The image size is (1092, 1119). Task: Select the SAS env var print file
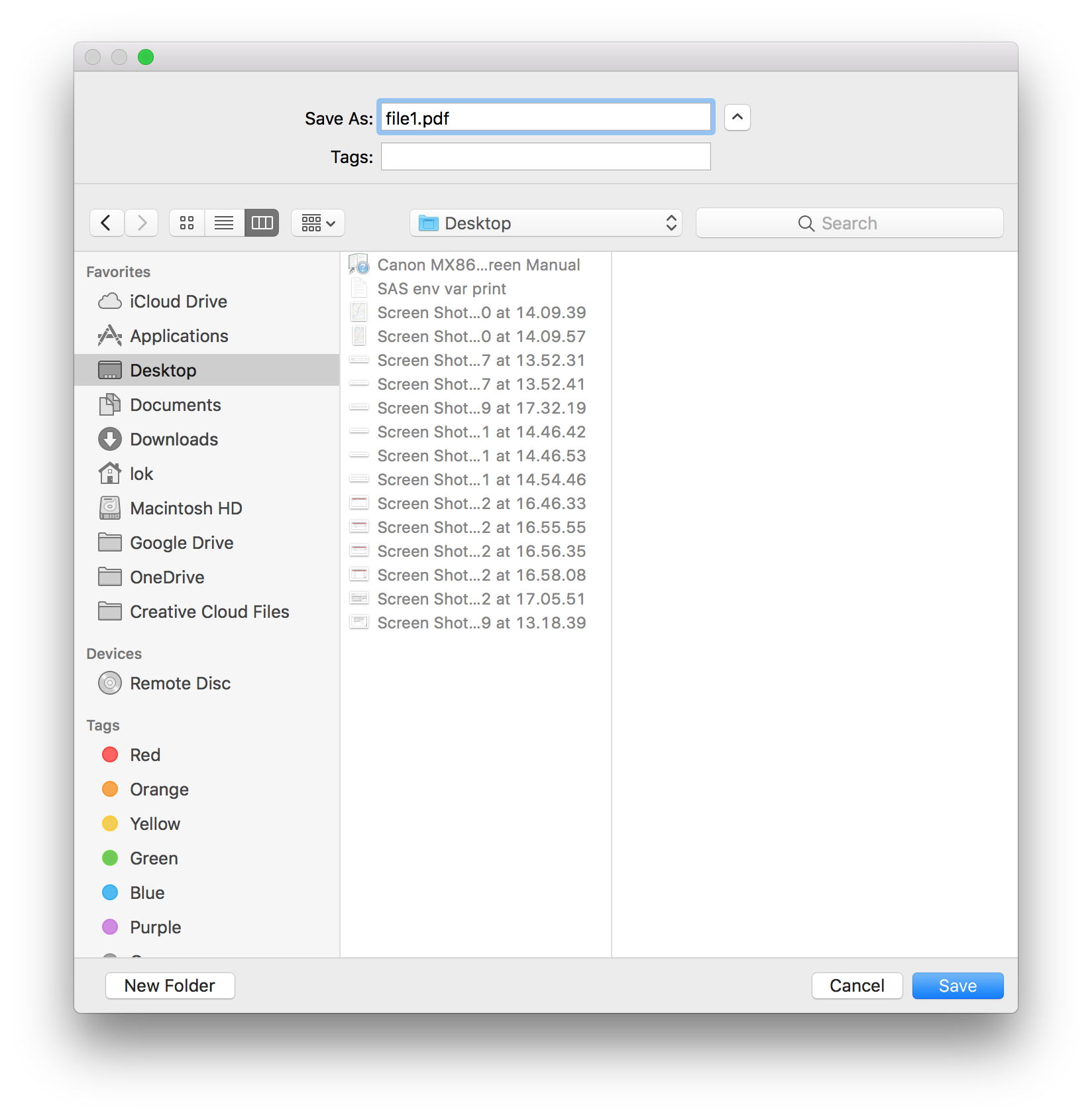[476, 289]
